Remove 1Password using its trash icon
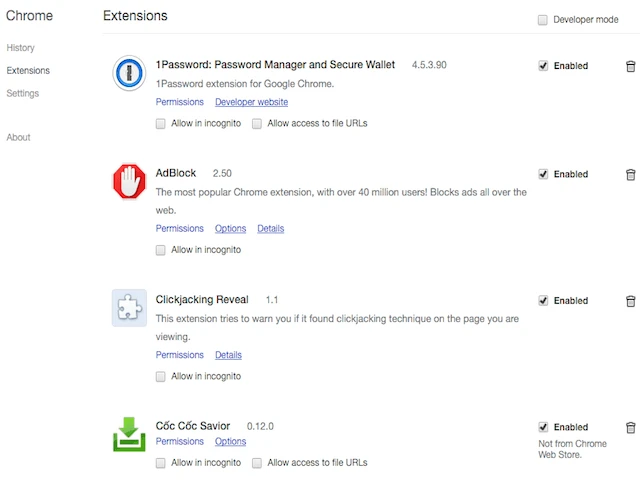This screenshot has height=480, width=640. (630, 66)
